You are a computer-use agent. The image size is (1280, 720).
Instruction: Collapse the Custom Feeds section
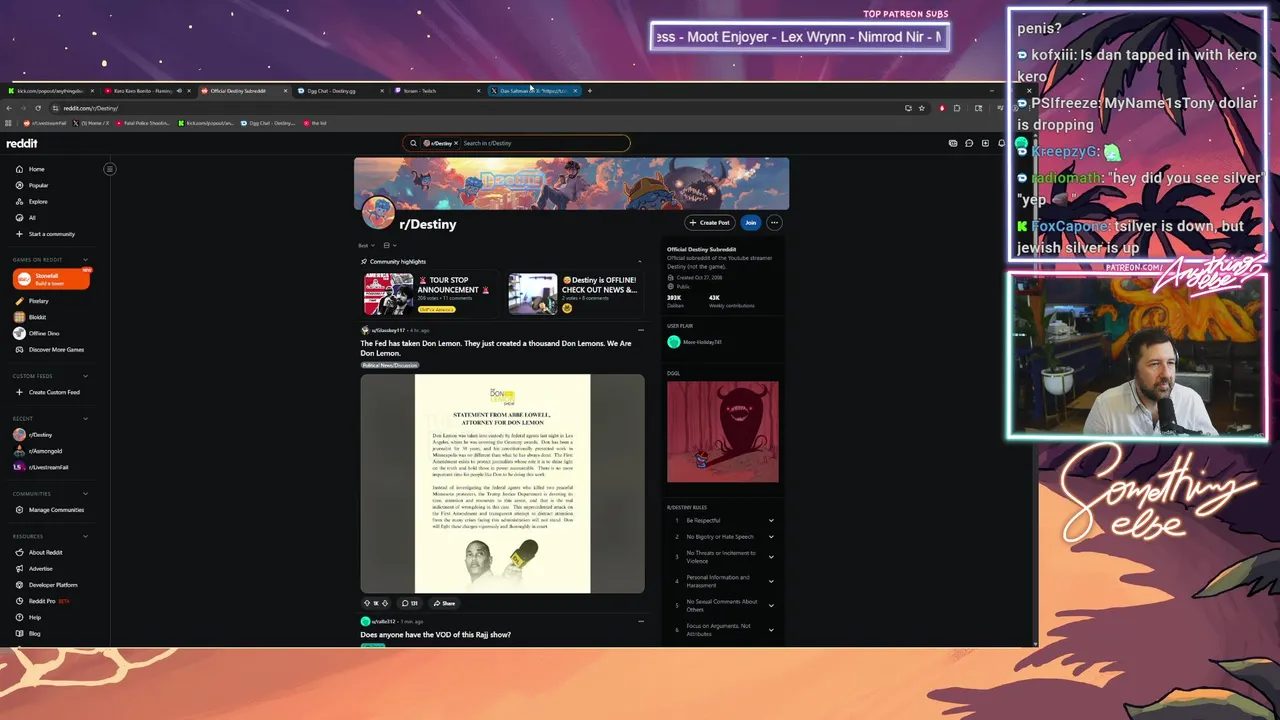coord(85,376)
